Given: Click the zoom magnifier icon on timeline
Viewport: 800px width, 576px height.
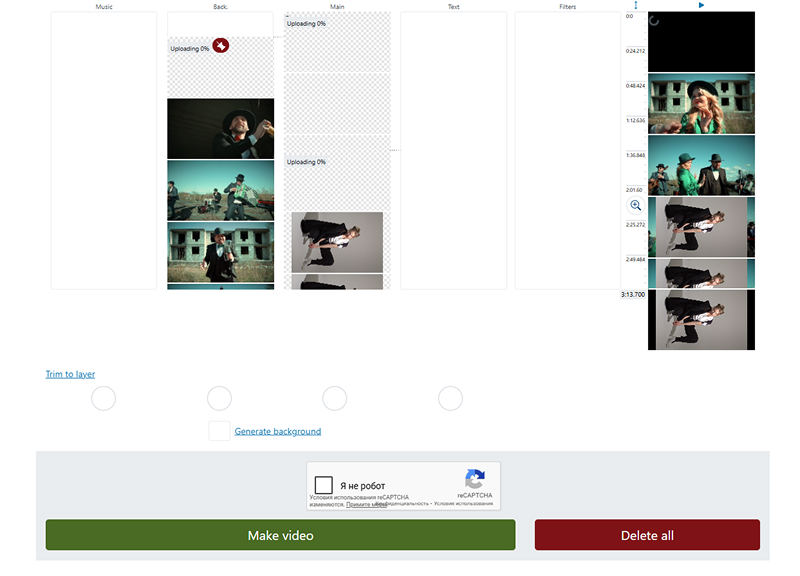Looking at the screenshot, I should 635,205.
